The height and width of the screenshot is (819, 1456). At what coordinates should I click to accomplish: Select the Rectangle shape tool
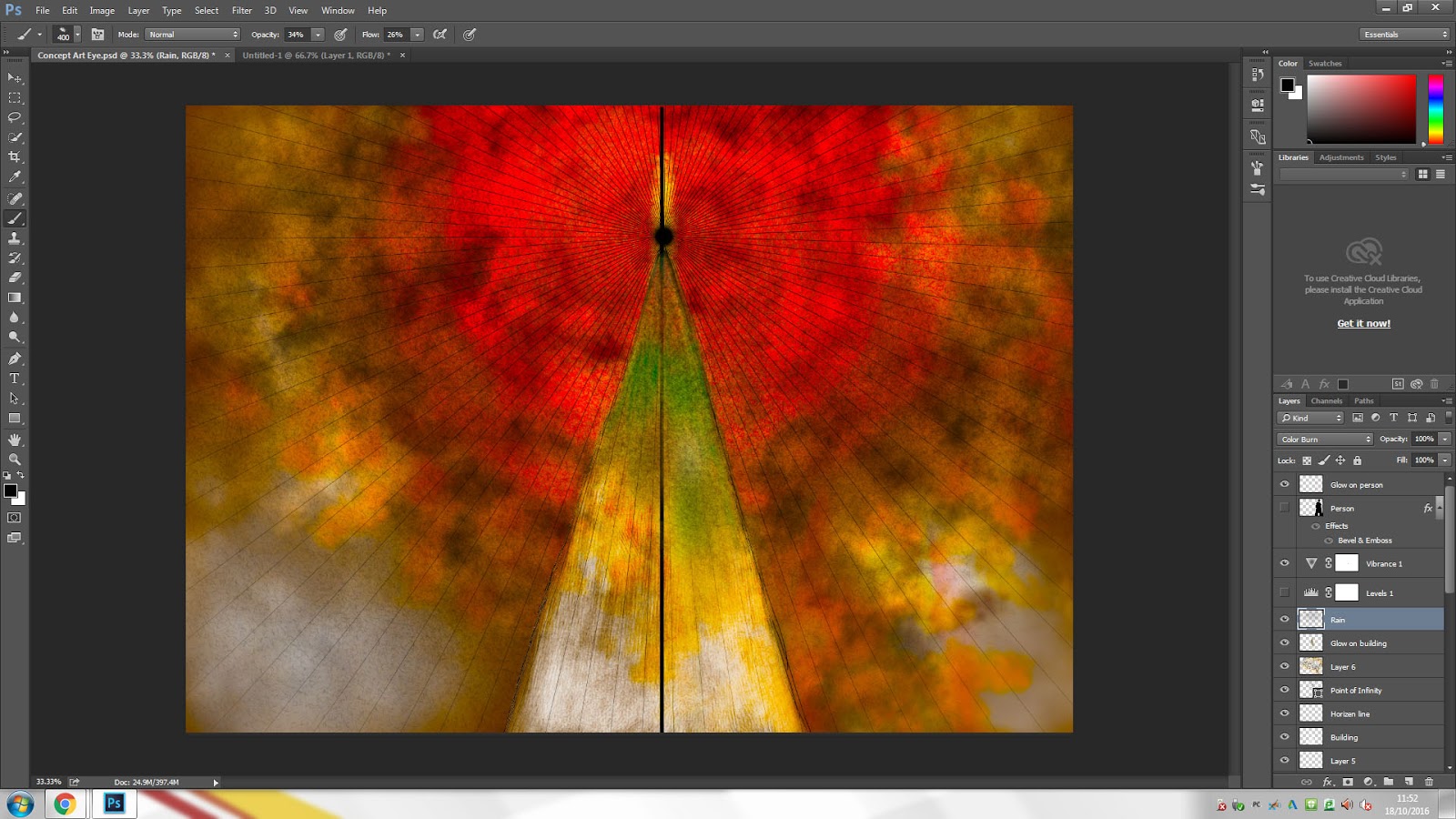tap(15, 419)
